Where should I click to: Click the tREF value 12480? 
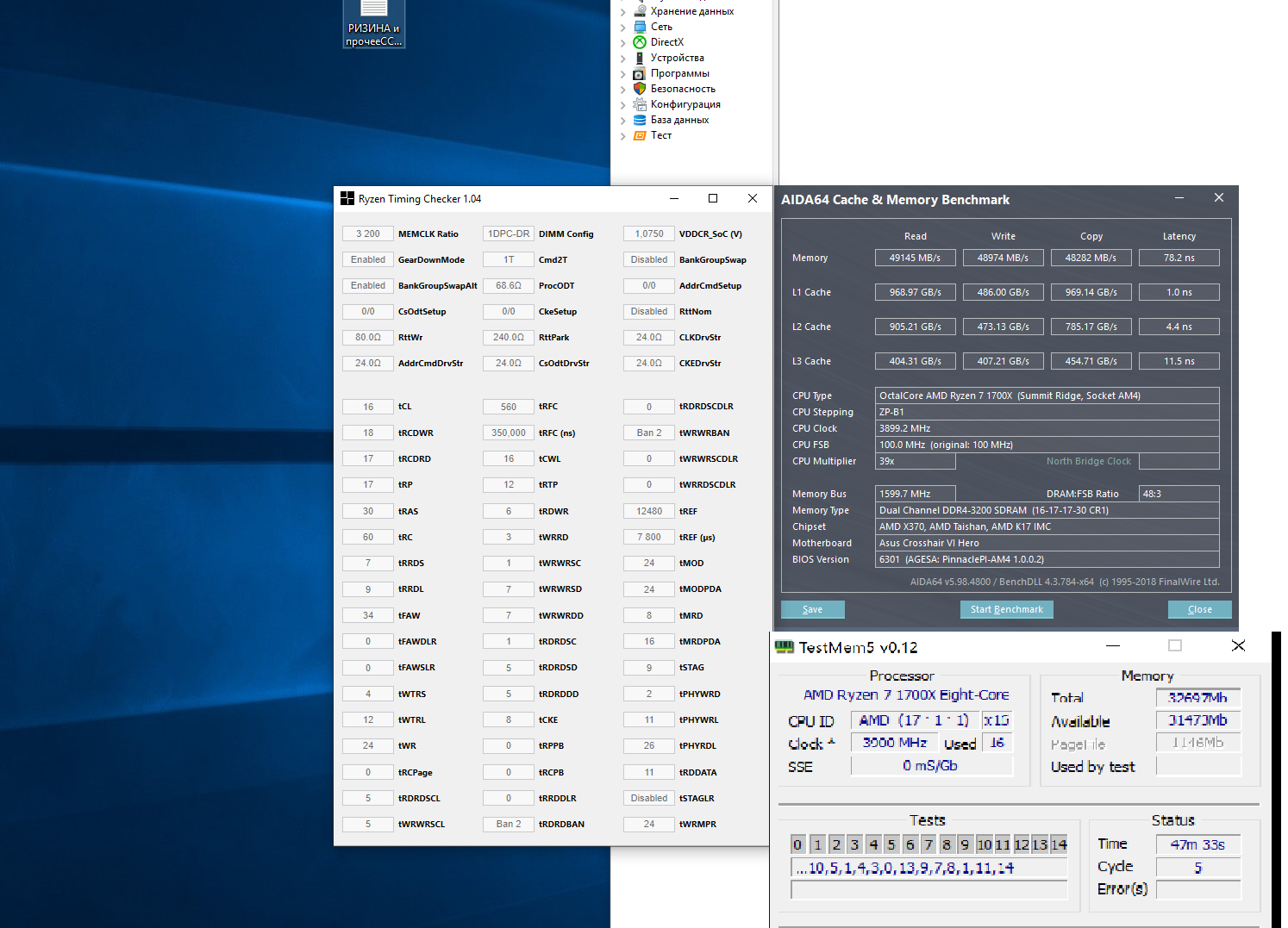[649, 511]
